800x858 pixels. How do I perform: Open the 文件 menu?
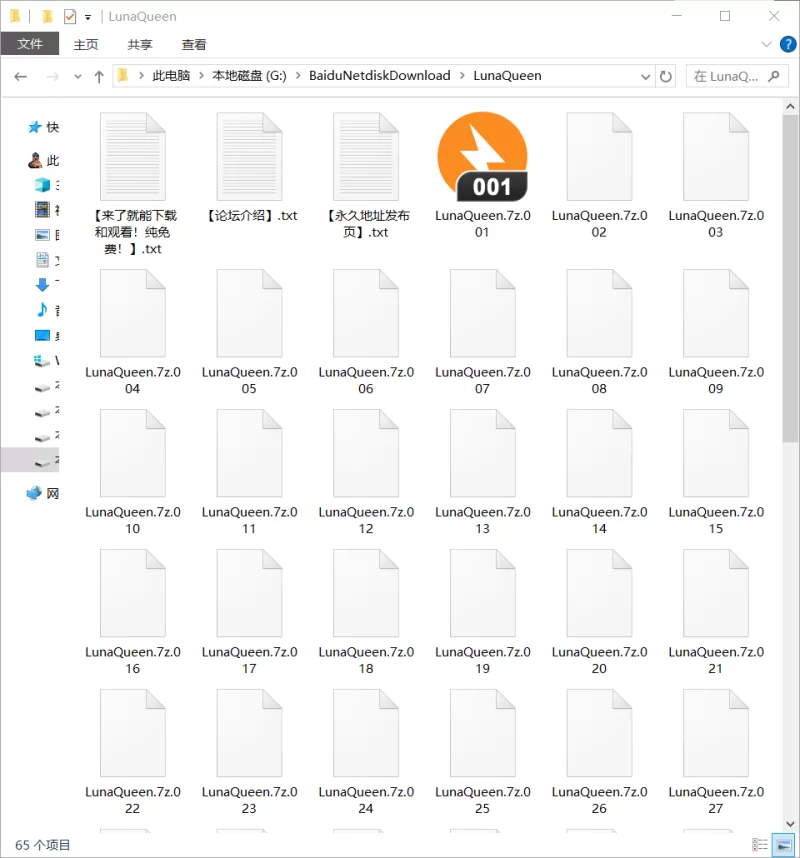30,44
